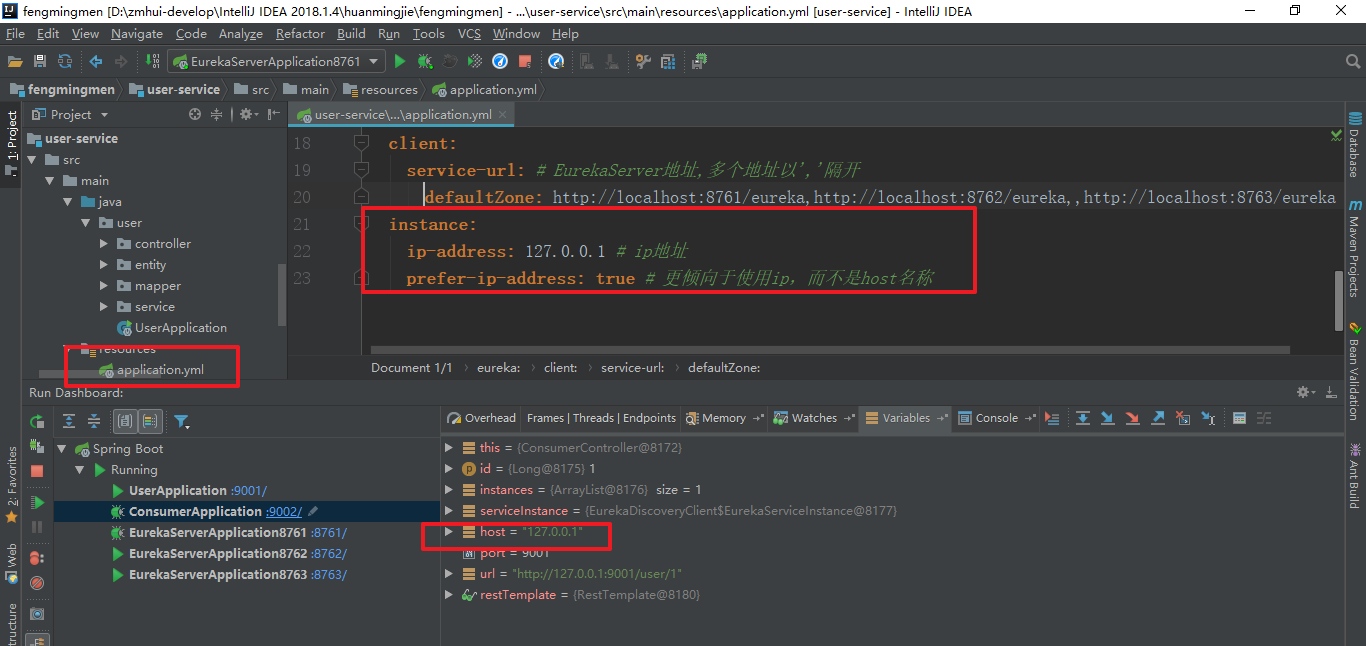
Task: Open the Run Dashboard filter dropdown
Action: click(x=181, y=421)
